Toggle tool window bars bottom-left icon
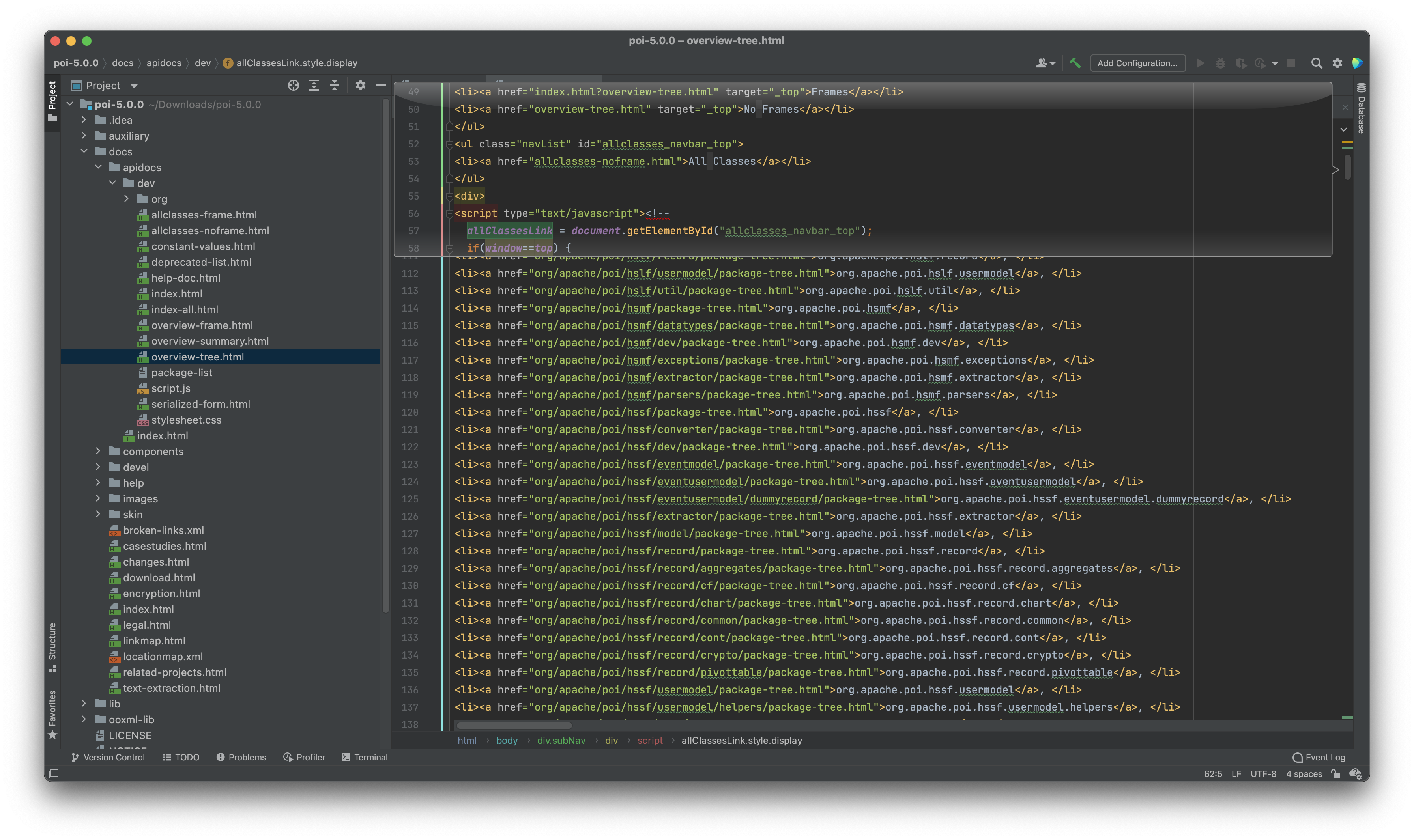 [54, 774]
